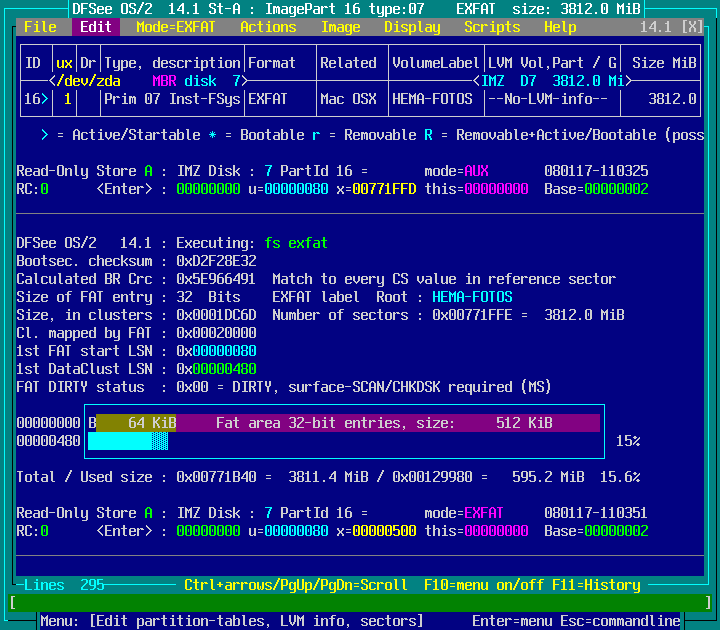Click the F10=menu on/off hint
This screenshot has width=720, height=630.
484,585
